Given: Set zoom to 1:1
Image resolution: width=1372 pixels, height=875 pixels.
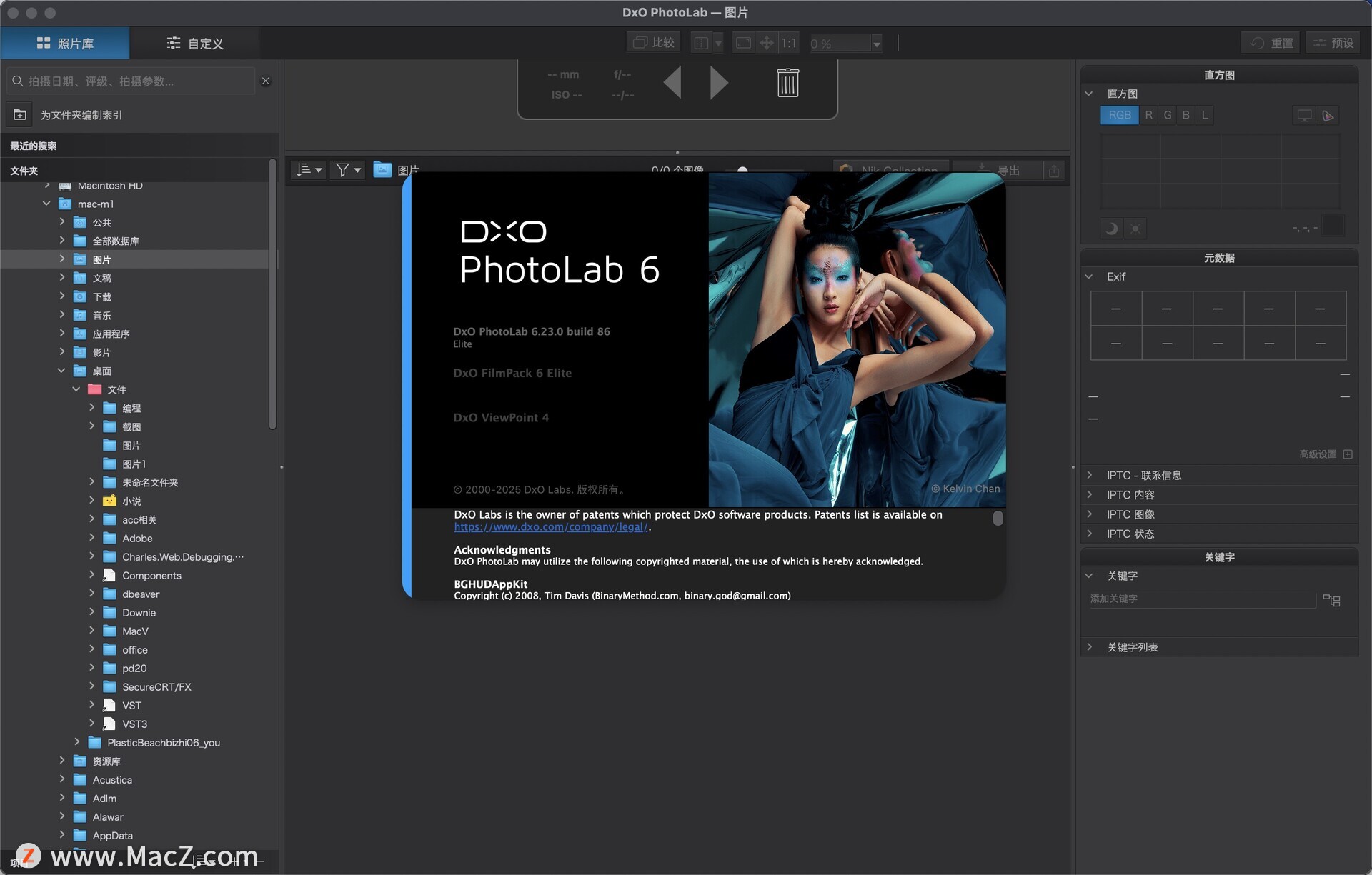Looking at the screenshot, I should (788, 43).
